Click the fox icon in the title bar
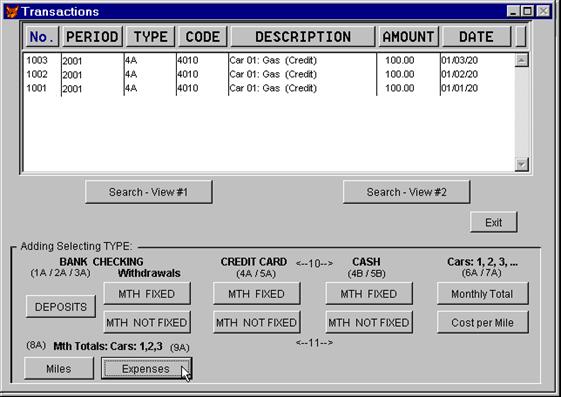The width and height of the screenshot is (561, 397). pyautogui.click(x=12, y=12)
